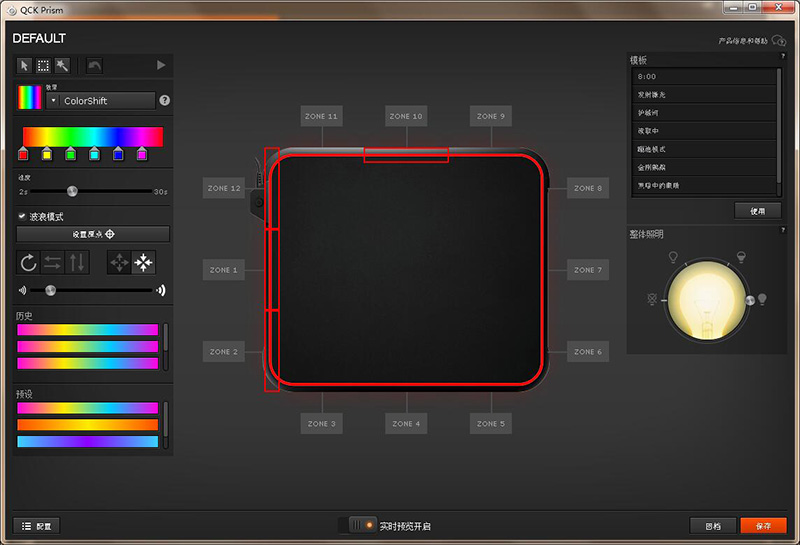Pick the orange-yellow preset gradient under 预设
Screen dimensions: 800x545
pos(88,425)
